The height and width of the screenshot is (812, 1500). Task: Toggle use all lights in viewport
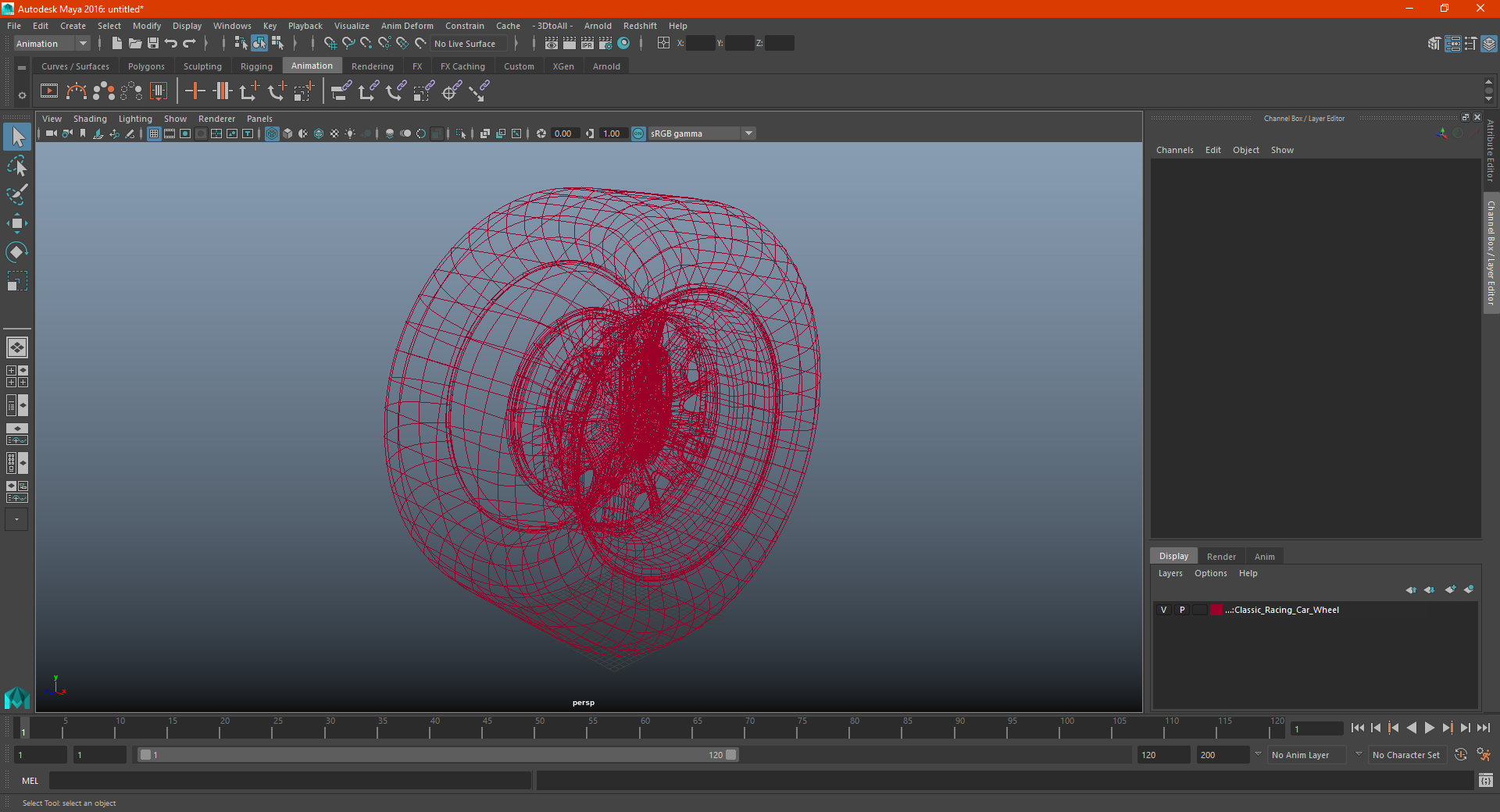[x=350, y=134]
